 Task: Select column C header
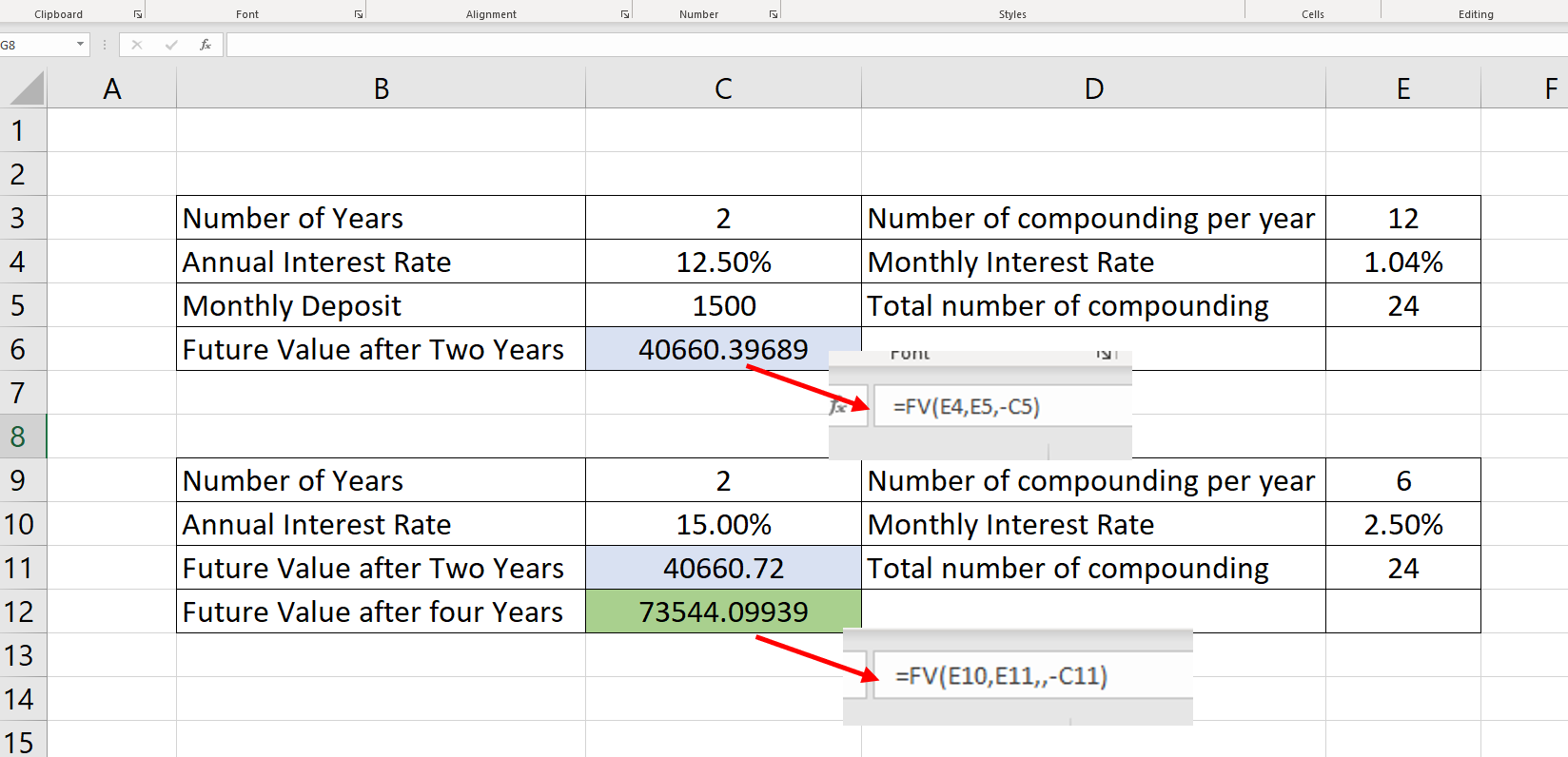pos(723,88)
